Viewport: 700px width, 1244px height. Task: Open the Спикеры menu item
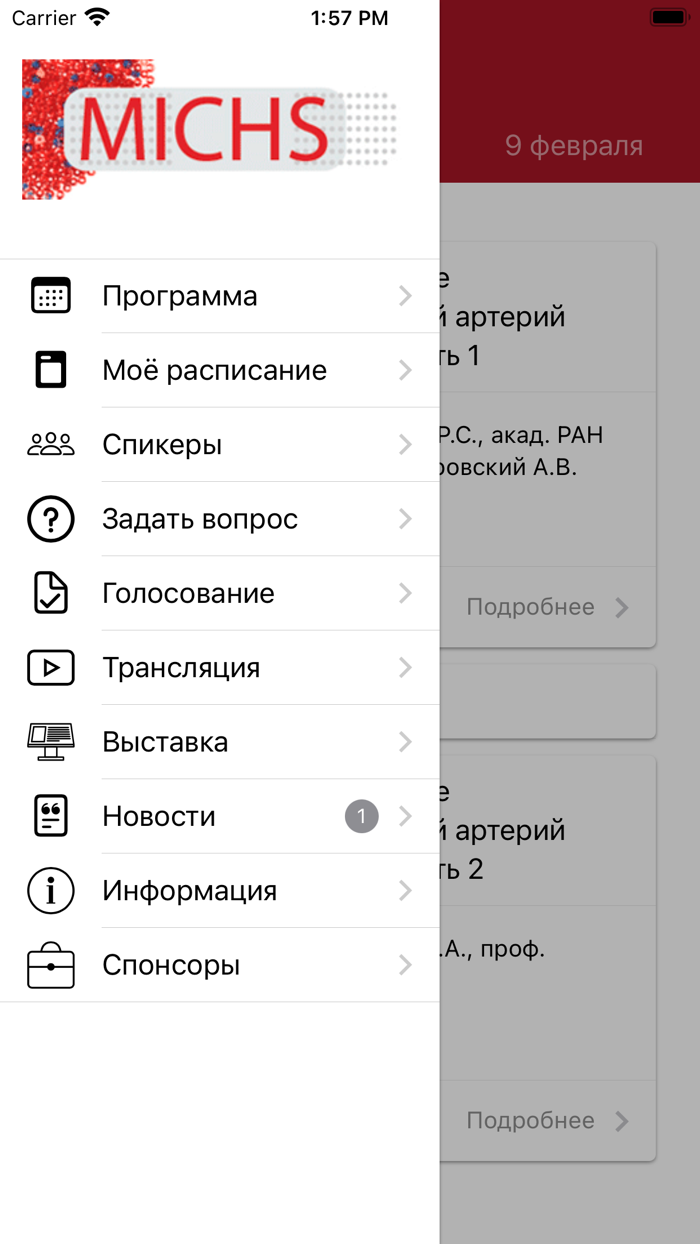click(220, 444)
